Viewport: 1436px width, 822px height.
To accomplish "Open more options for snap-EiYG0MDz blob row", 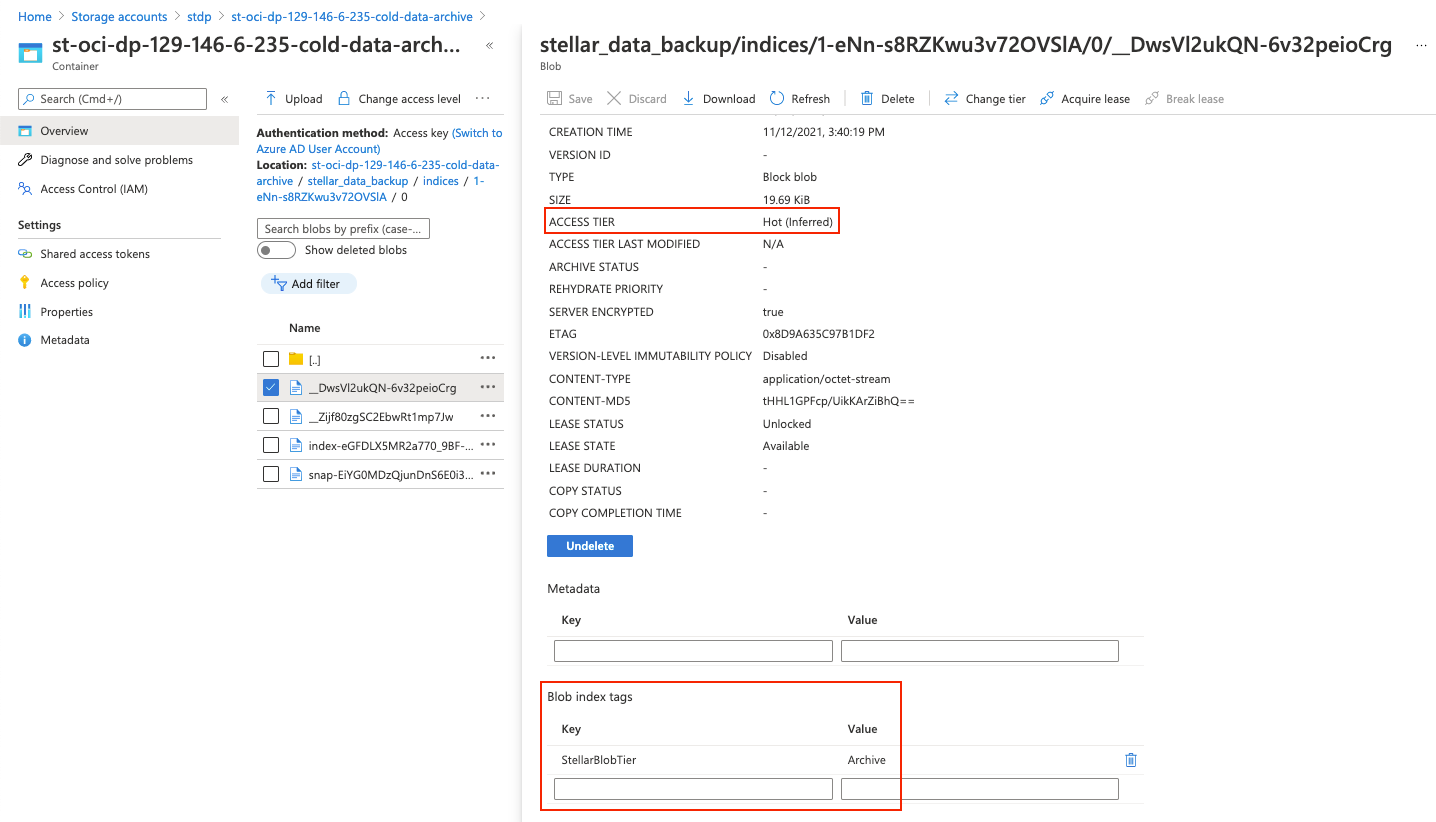I will [488, 474].
